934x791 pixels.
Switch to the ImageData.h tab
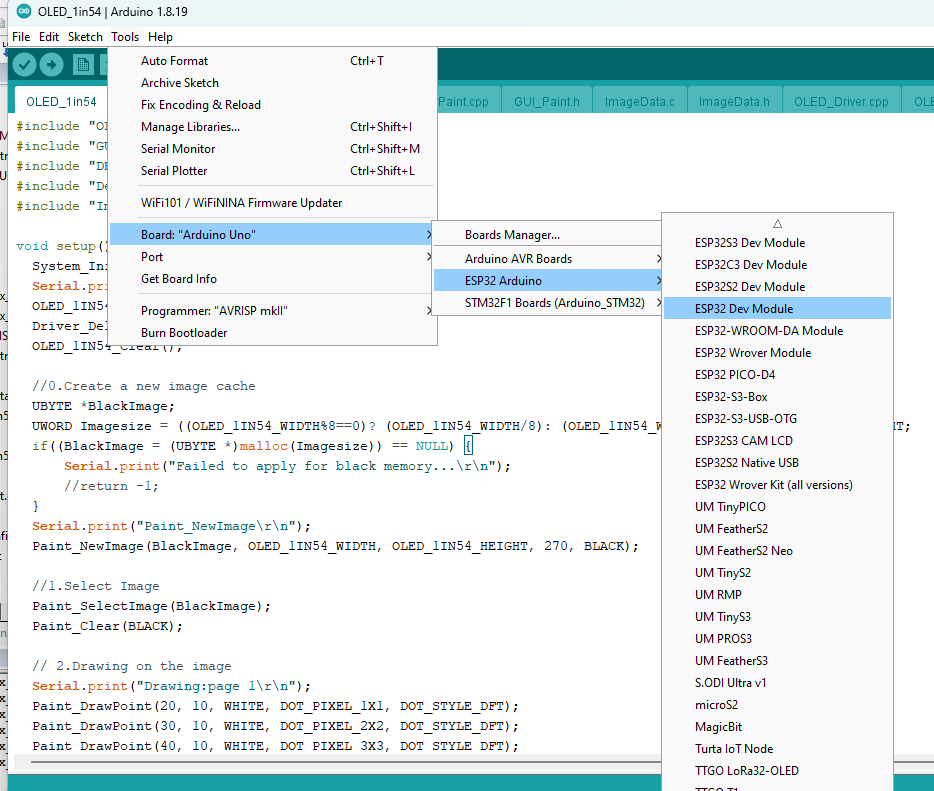734,101
